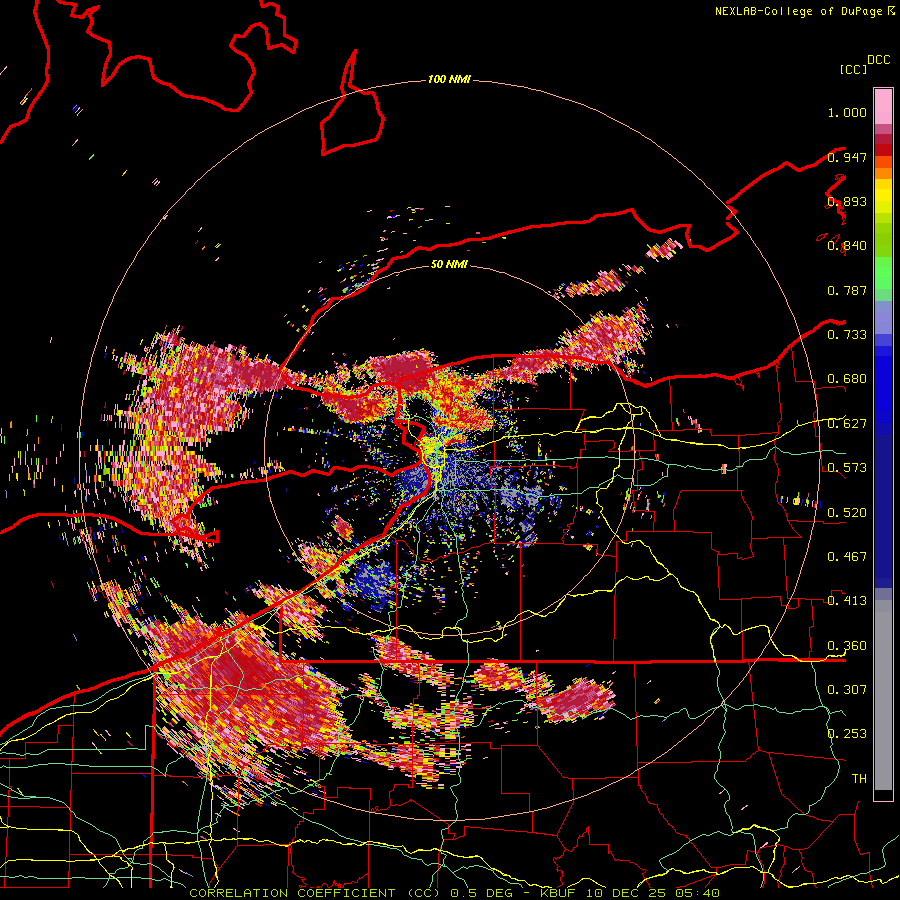900x900 pixels.
Task: Click the 50 NMI range ring label
Action: point(449,264)
